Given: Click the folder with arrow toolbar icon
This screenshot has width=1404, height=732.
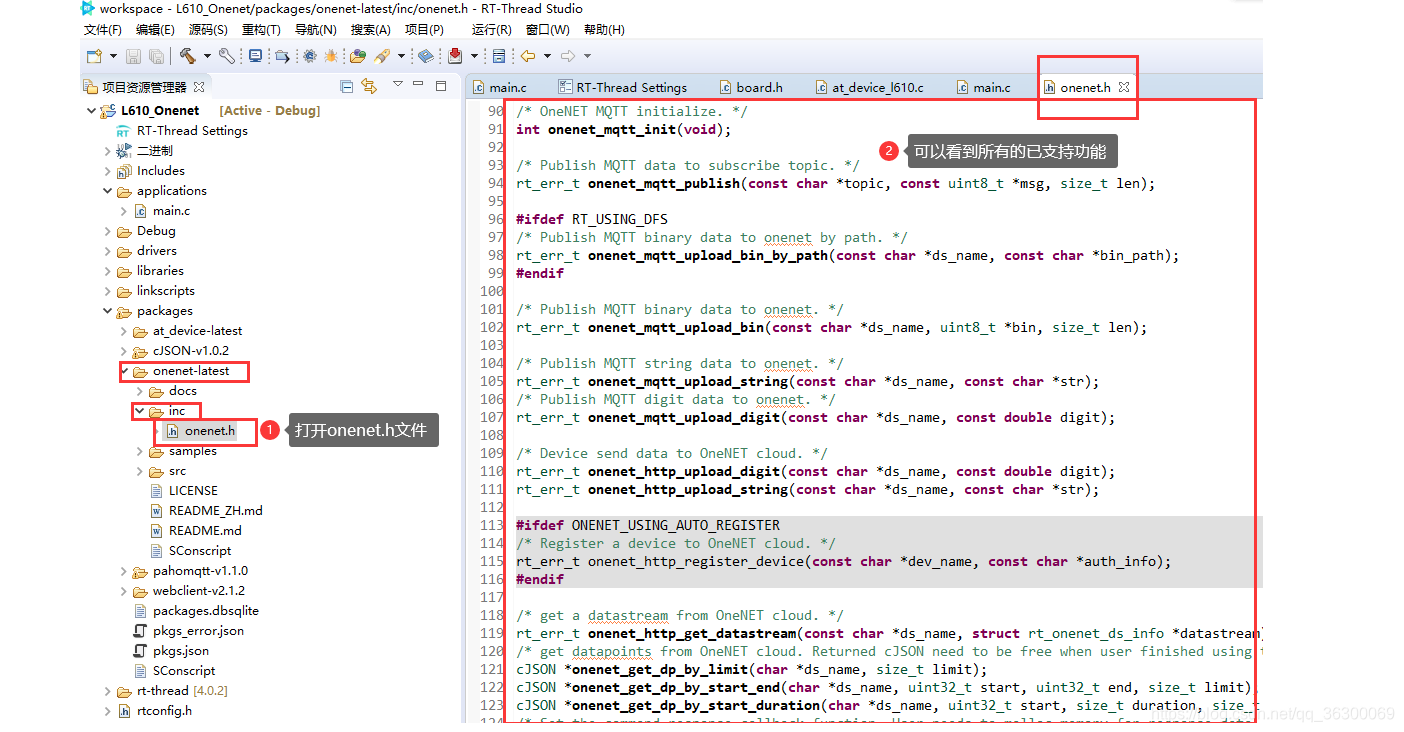Looking at the screenshot, I should tap(282, 56).
